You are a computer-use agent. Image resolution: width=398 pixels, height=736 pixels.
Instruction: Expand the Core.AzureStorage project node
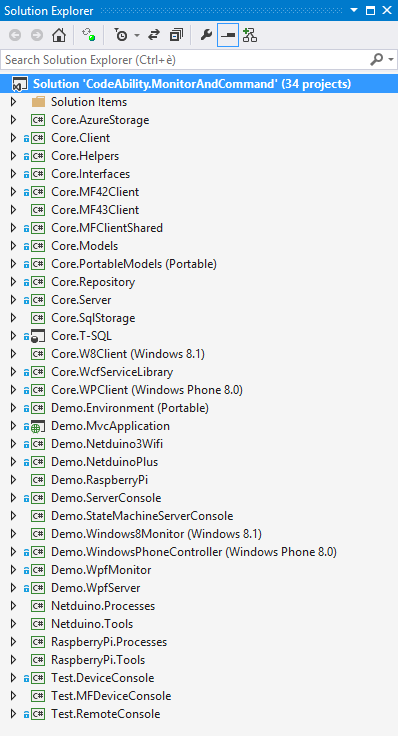[x=14, y=120]
